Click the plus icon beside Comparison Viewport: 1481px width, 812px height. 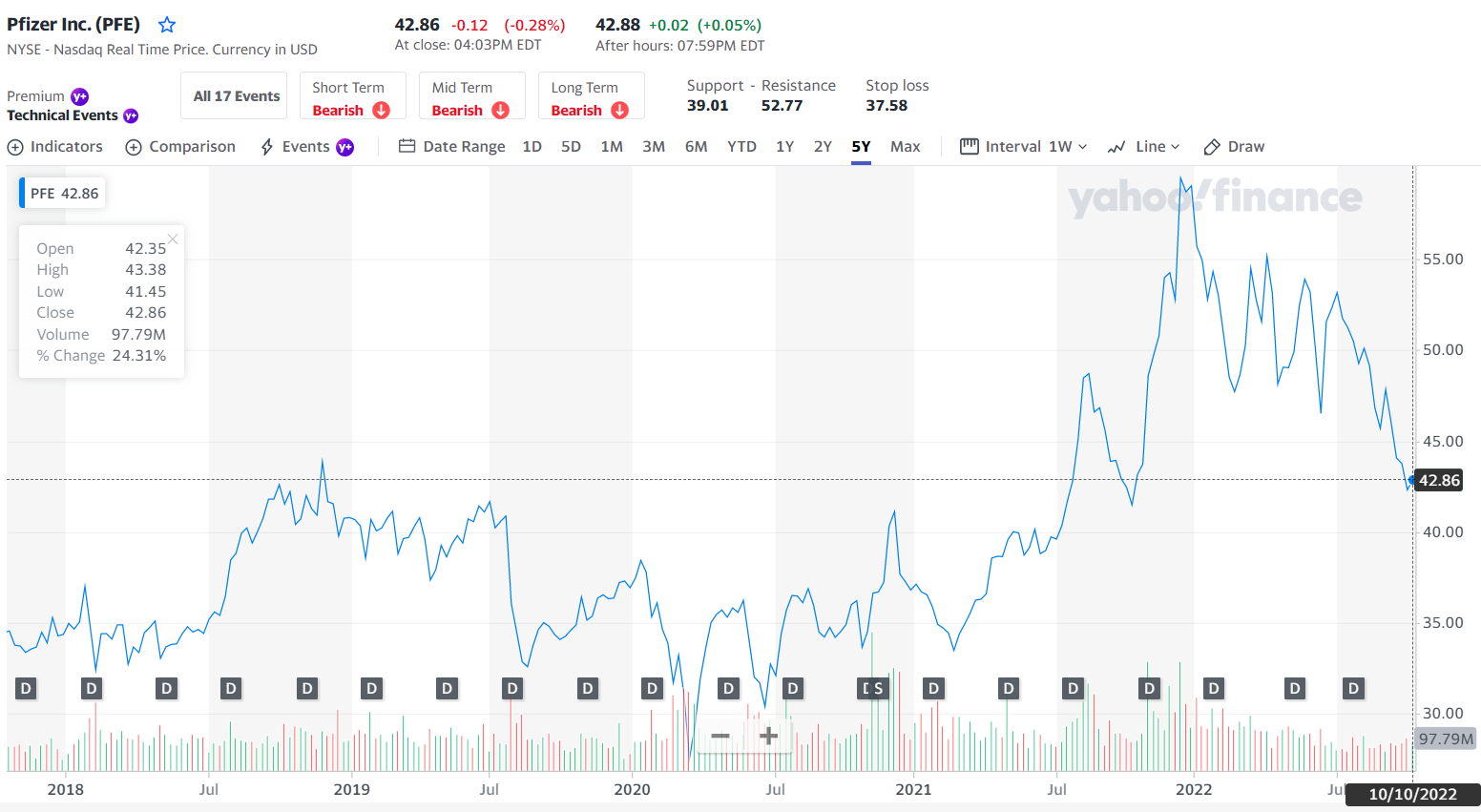134,147
